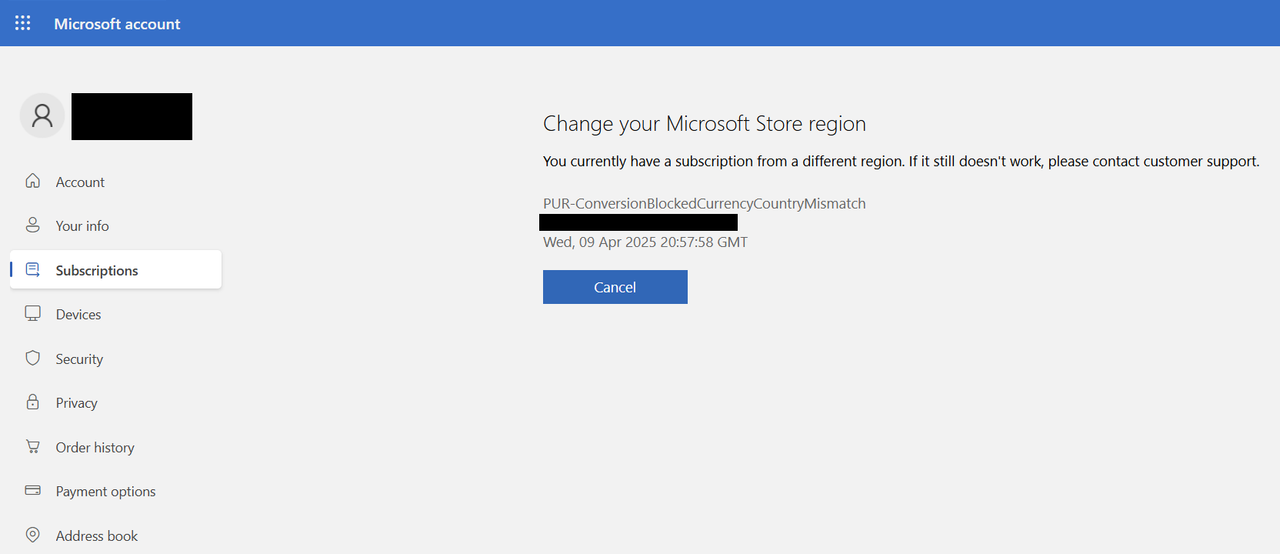Screen dimensions: 1280x554
Task: Click the 'Change your Microsoft Store region' heading
Action: pos(704,124)
